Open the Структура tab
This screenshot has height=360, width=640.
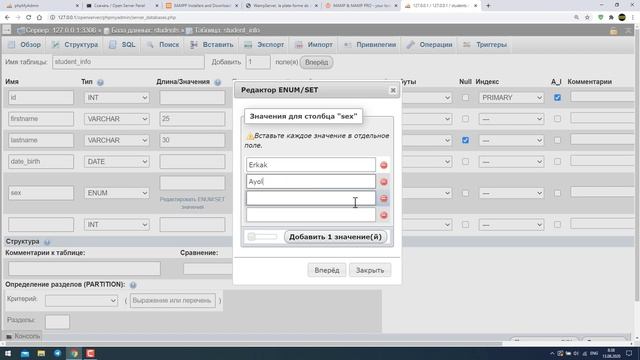pos(75,45)
